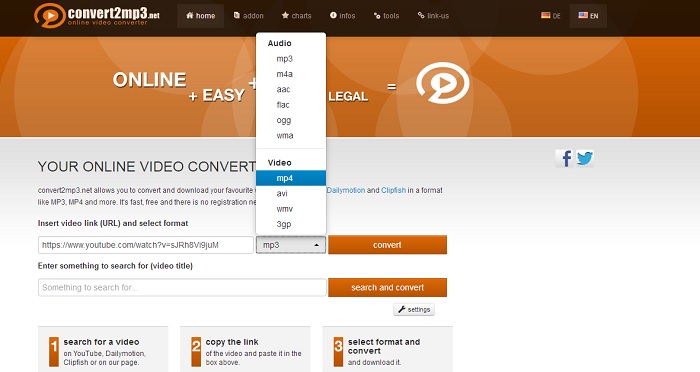Focus the Something to search for field
This screenshot has height=372, width=700.
(x=182, y=288)
